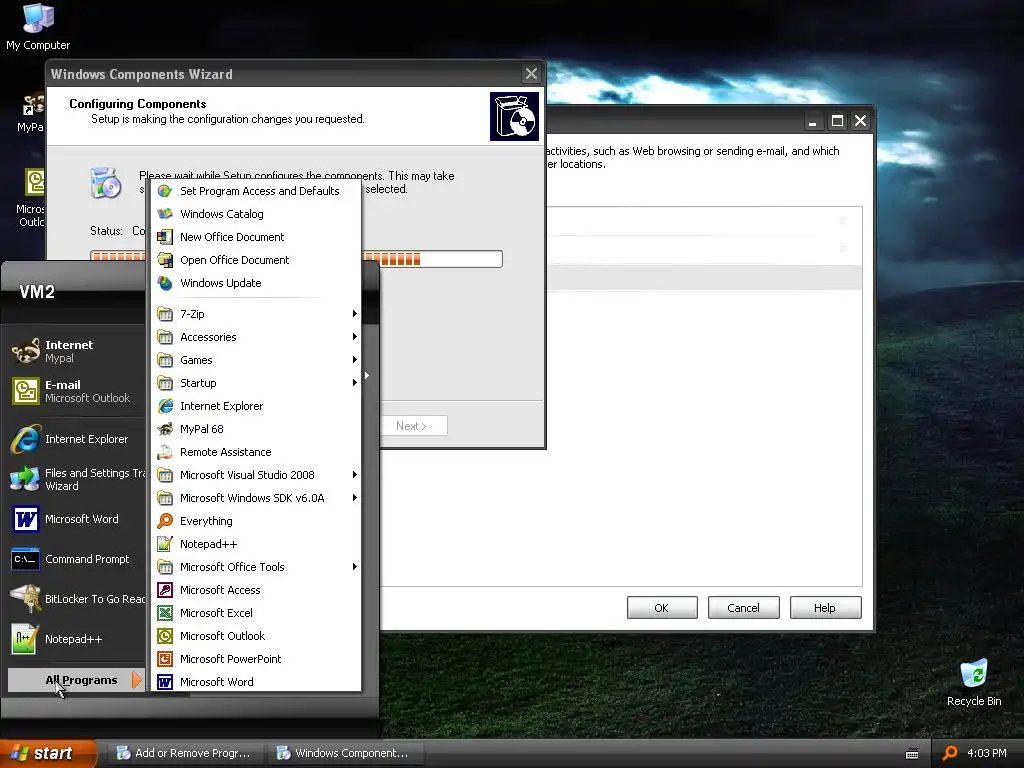Open pinned Internet Mypal item

tap(76, 351)
